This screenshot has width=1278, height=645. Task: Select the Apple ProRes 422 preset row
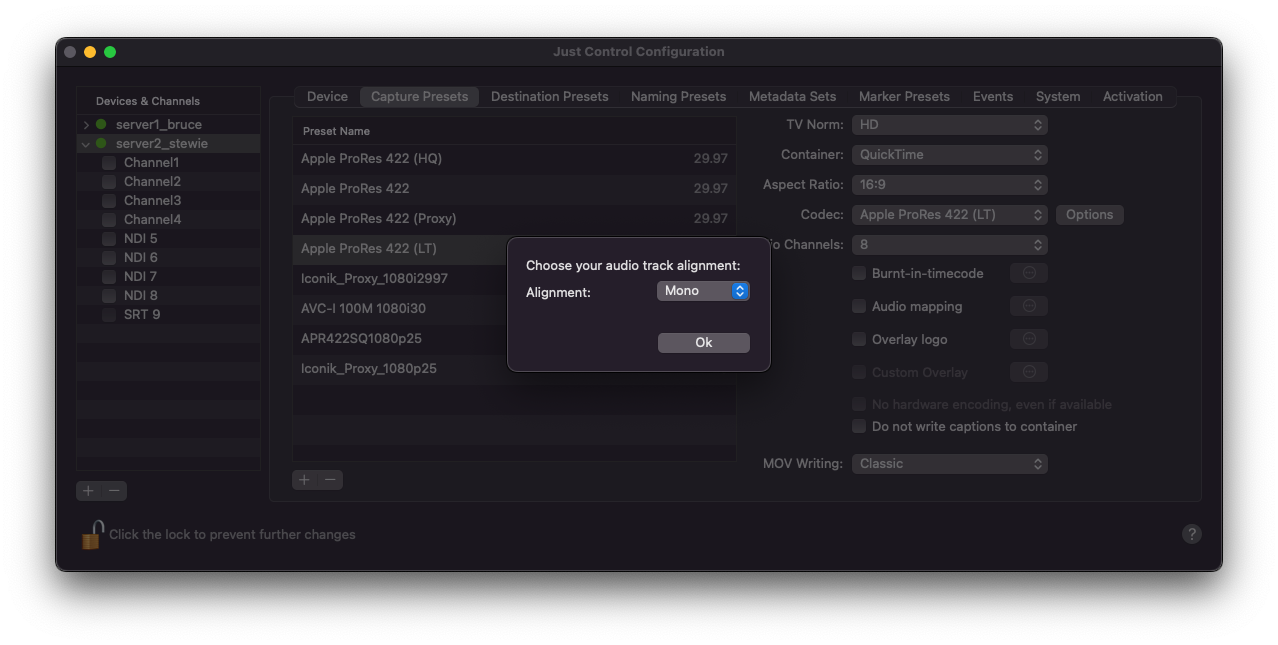click(x=514, y=189)
